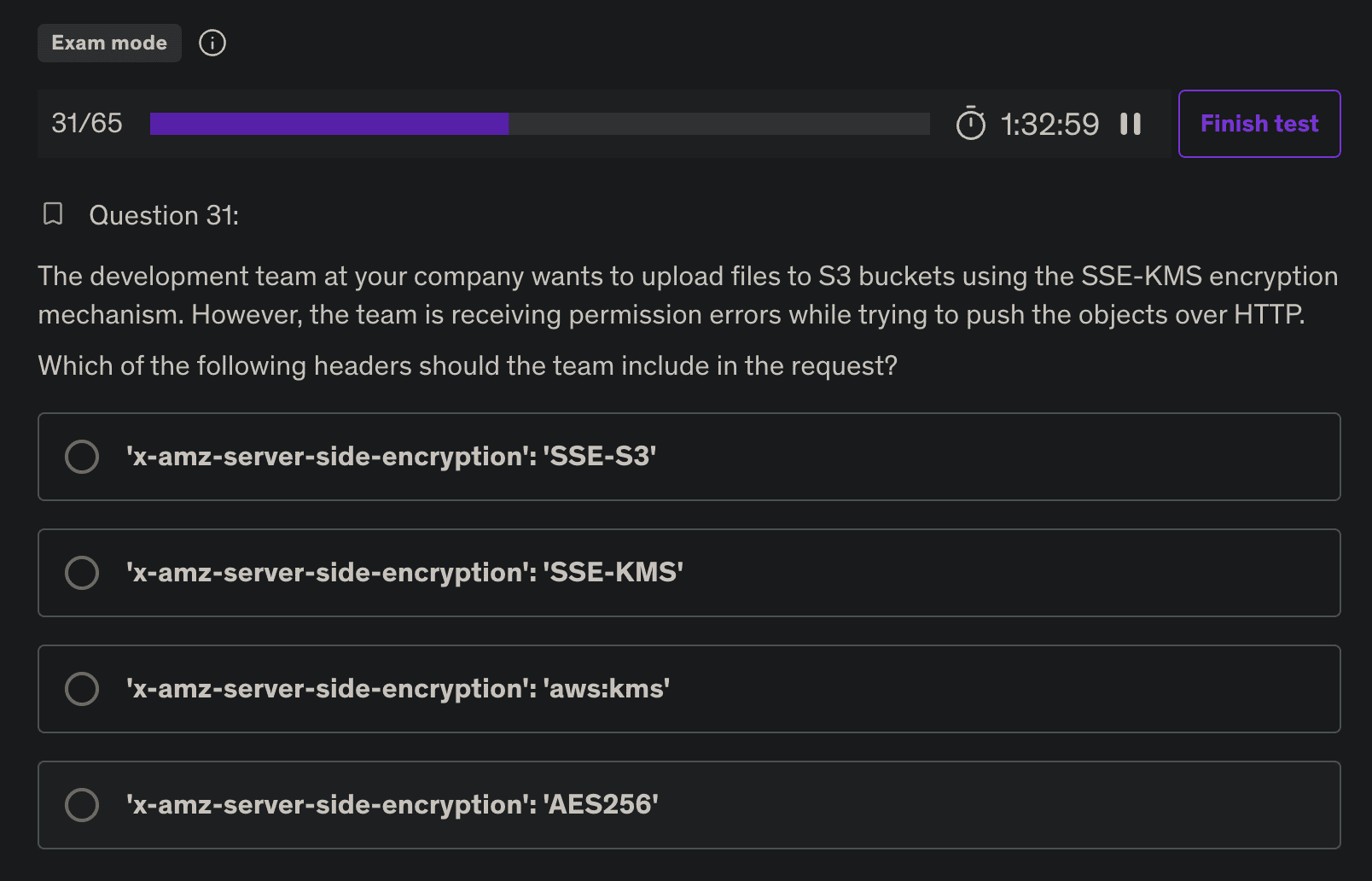Click the stopwatch timer icon

[970, 124]
